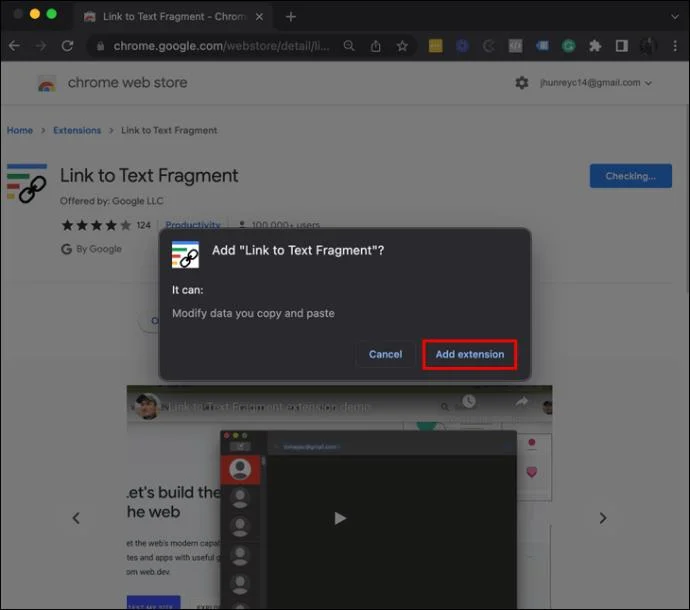
Task: Click the address bar URL
Action: pos(221,46)
